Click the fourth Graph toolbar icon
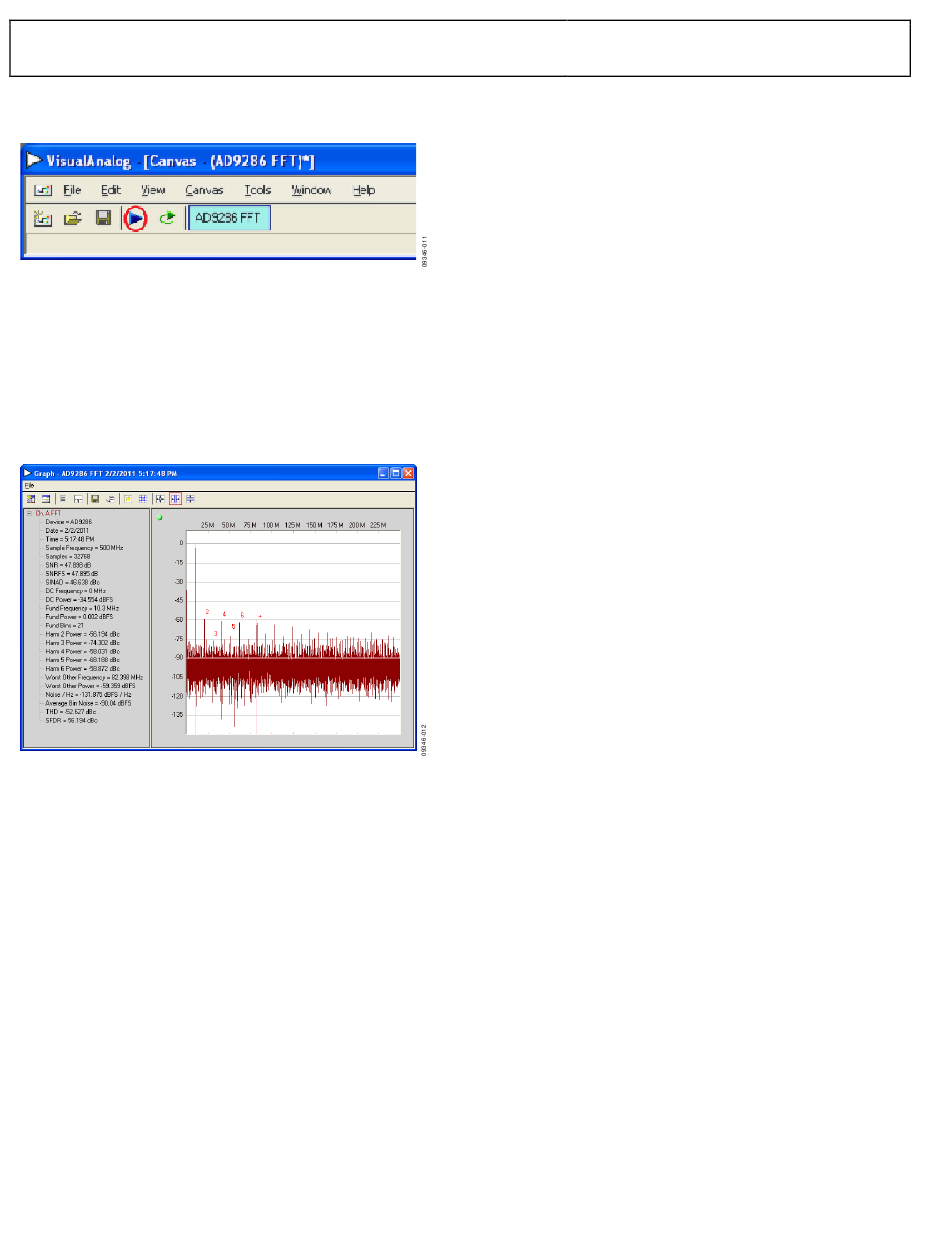 77,498
